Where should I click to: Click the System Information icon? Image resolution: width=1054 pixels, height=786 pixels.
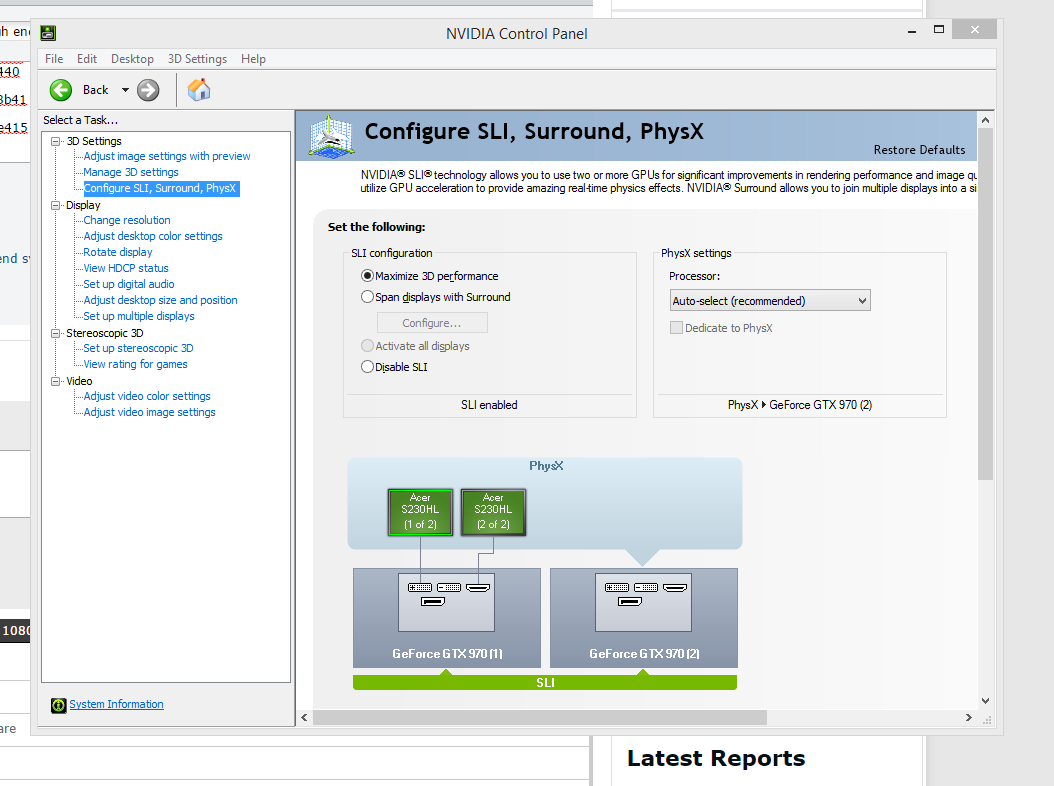[x=58, y=705]
